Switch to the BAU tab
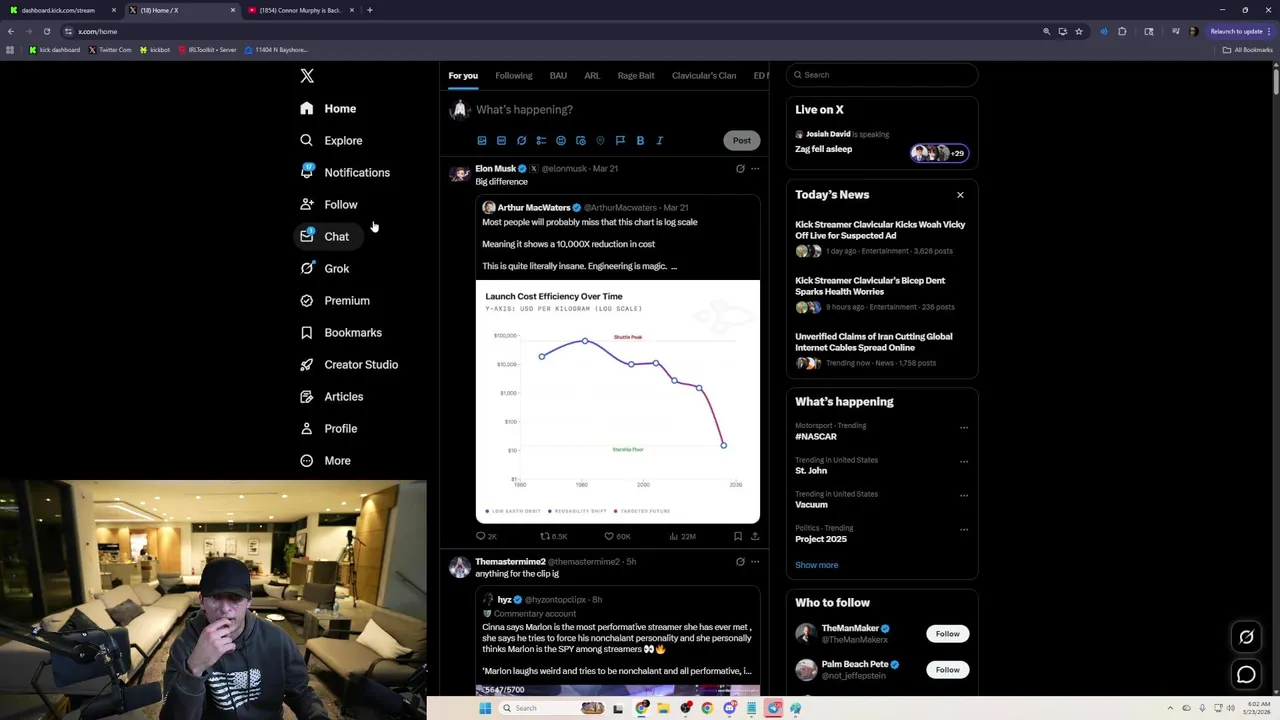The height and width of the screenshot is (720, 1280). click(x=558, y=76)
